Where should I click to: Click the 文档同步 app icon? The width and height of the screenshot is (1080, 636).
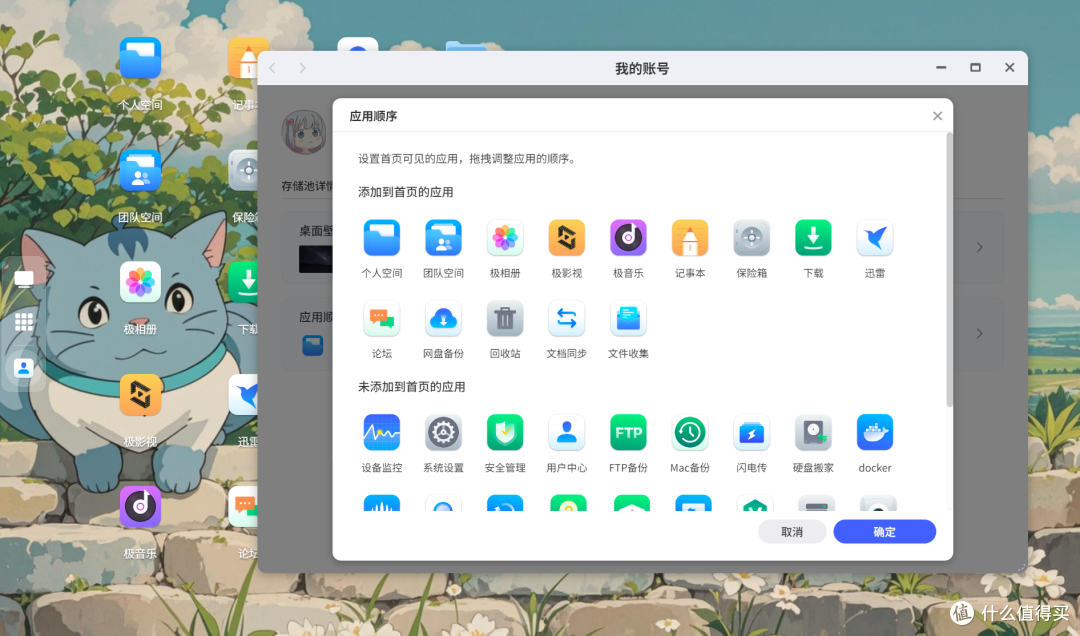[566, 318]
